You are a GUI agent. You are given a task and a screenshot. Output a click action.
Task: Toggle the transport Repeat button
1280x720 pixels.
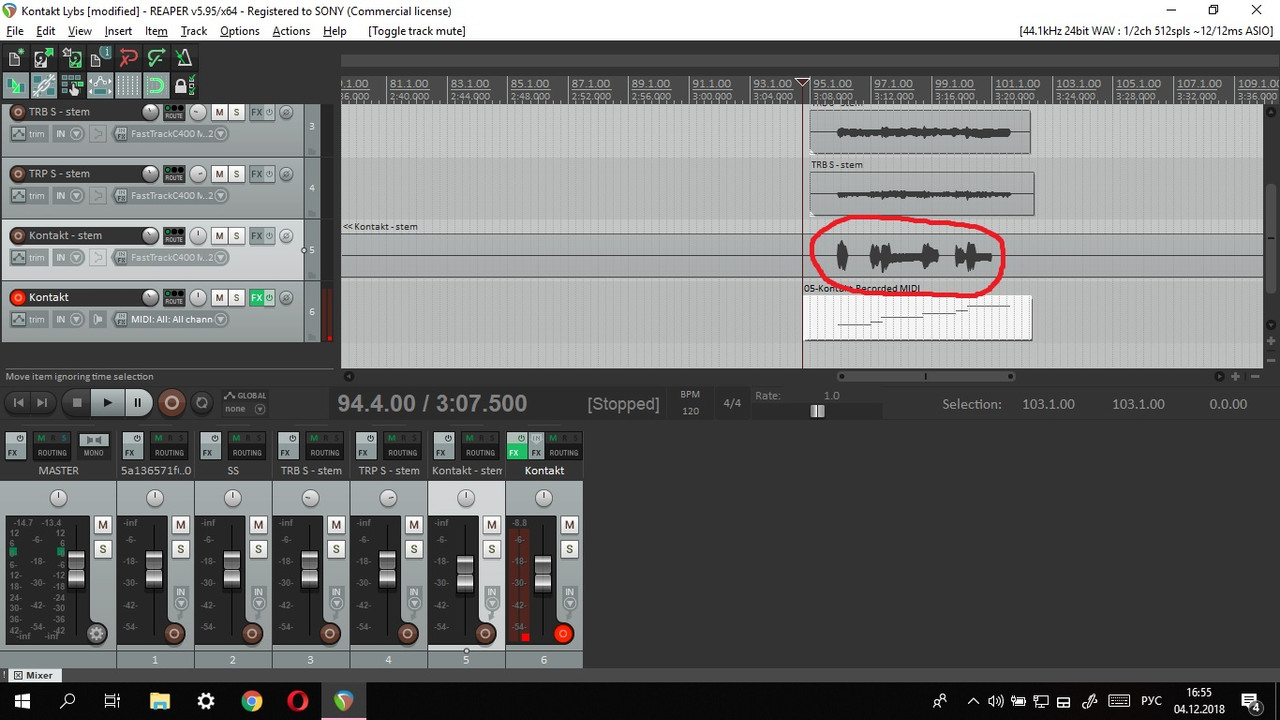[202, 403]
